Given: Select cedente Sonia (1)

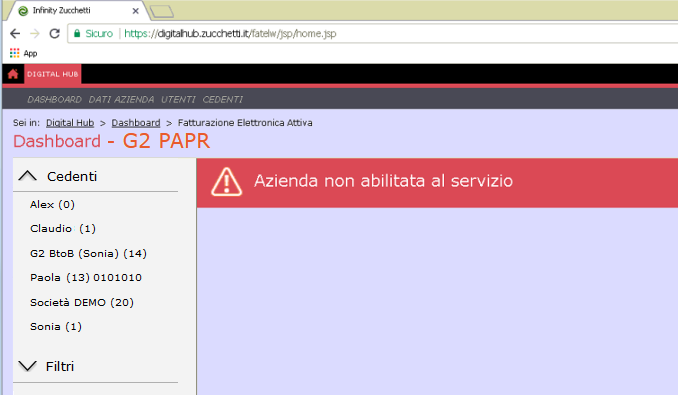Looking at the screenshot, I should tap(56, 326).
